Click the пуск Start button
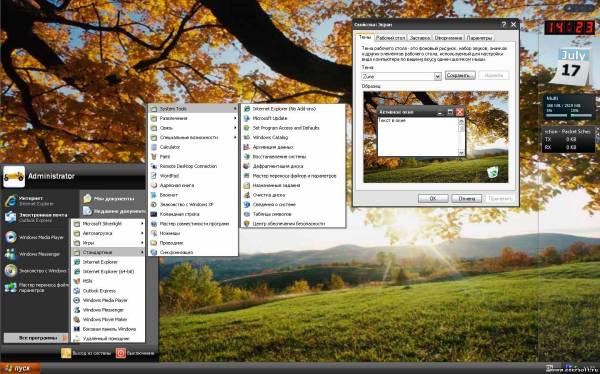This screenshot has height=374, width=600. 20,369
